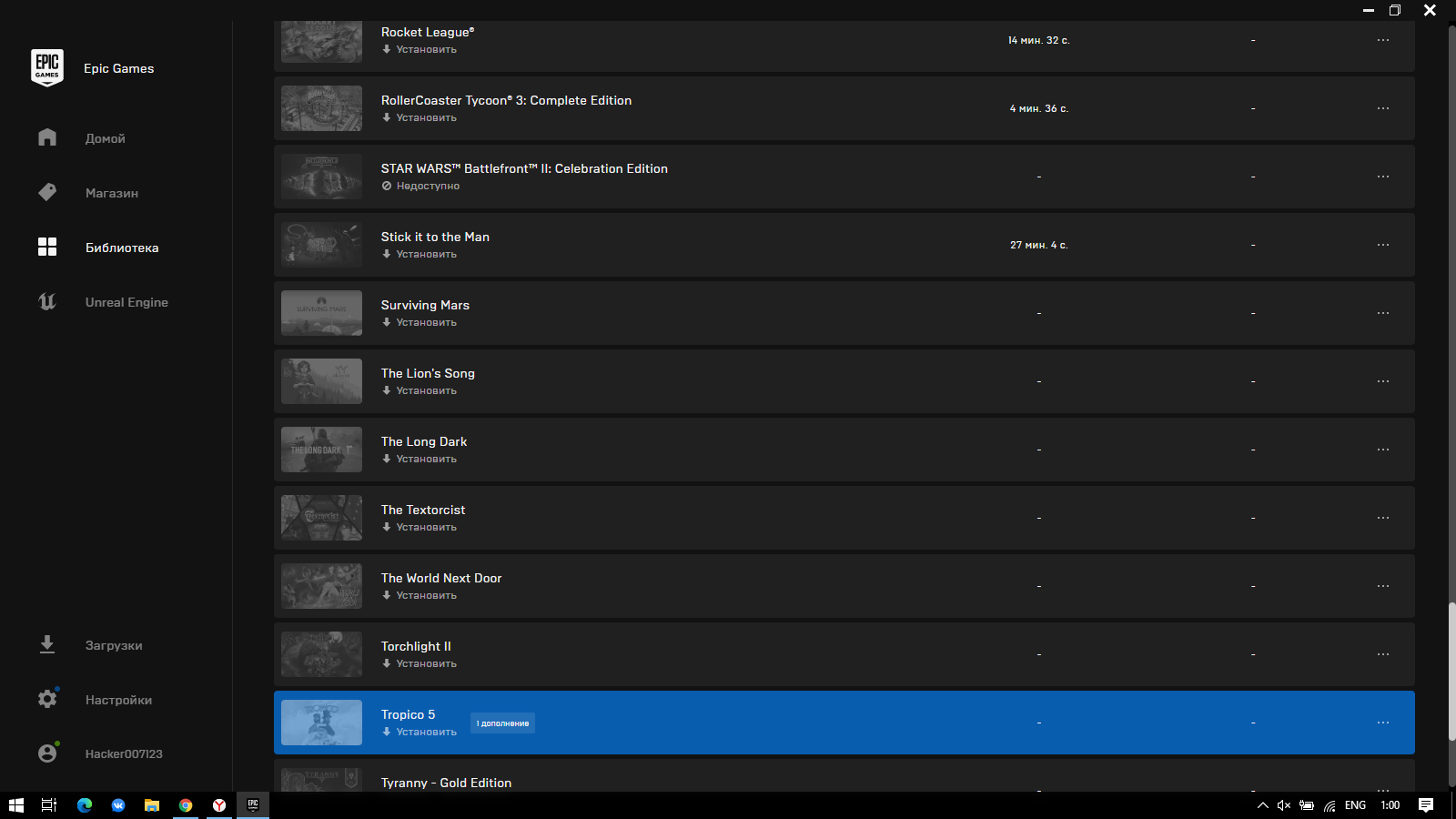1456x819 pixels.
Task: Install Rocket League via Установить
Action: point(420,49)
